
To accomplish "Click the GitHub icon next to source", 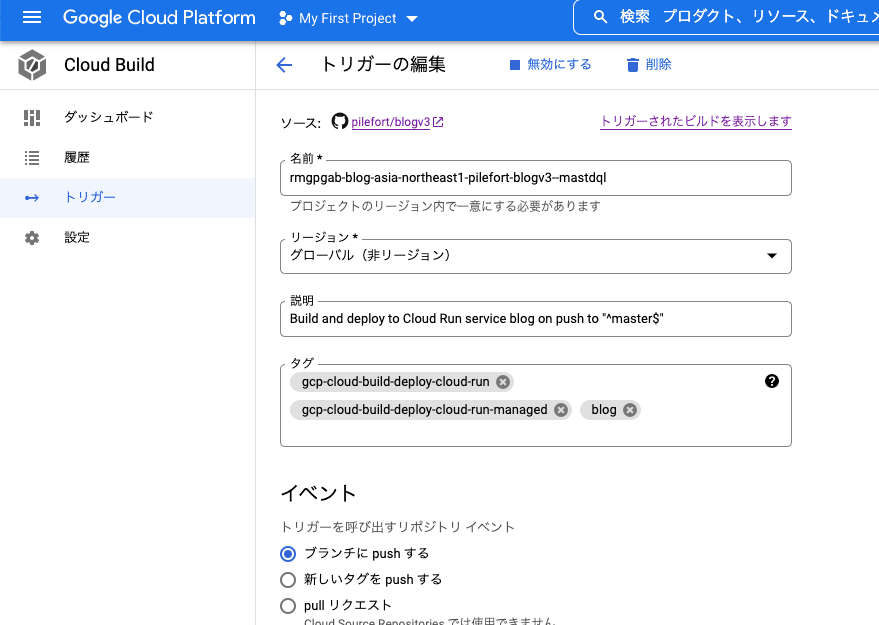I will tap(337, 123).
